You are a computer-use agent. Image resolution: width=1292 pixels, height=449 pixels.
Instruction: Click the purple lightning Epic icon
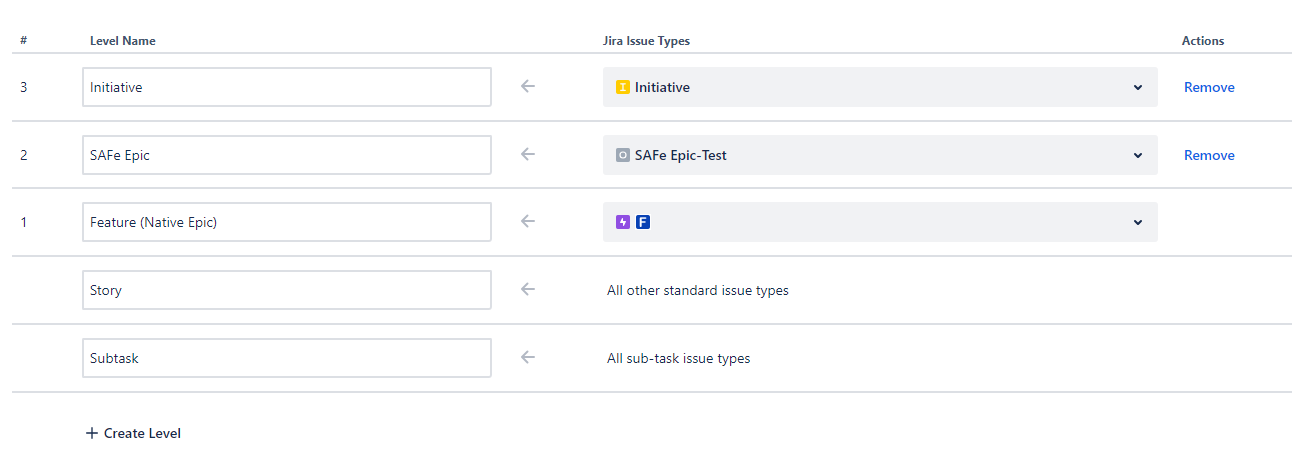click(623, 222)
